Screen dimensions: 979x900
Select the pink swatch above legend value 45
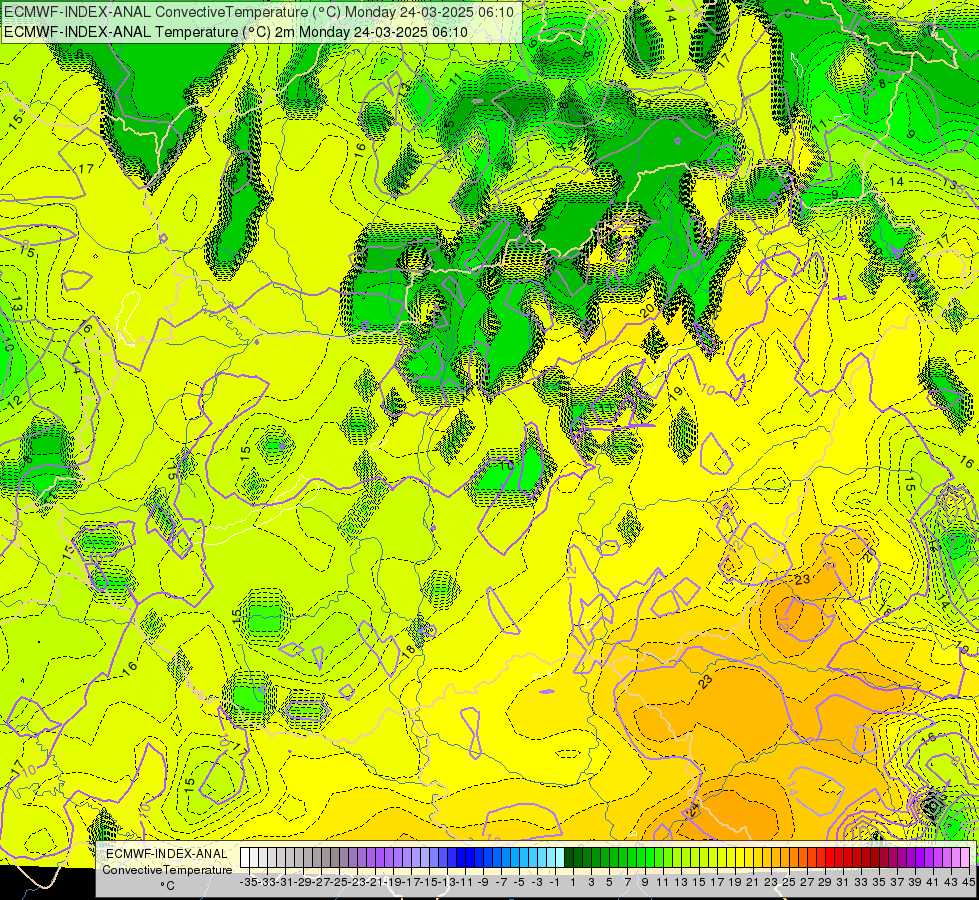click(x=965, y=858)
